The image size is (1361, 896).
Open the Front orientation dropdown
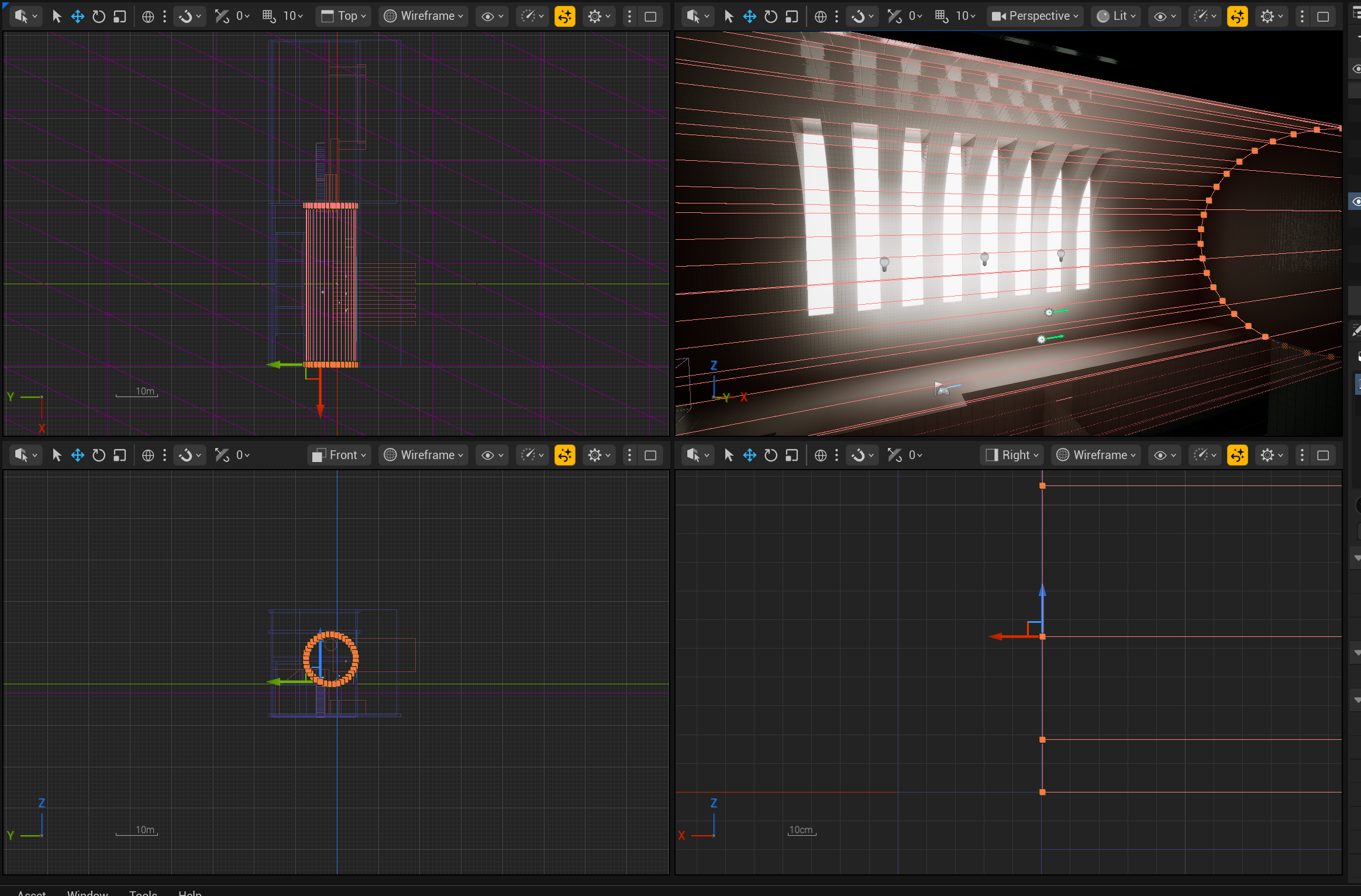pyautogui.click(x=339, y=455)
